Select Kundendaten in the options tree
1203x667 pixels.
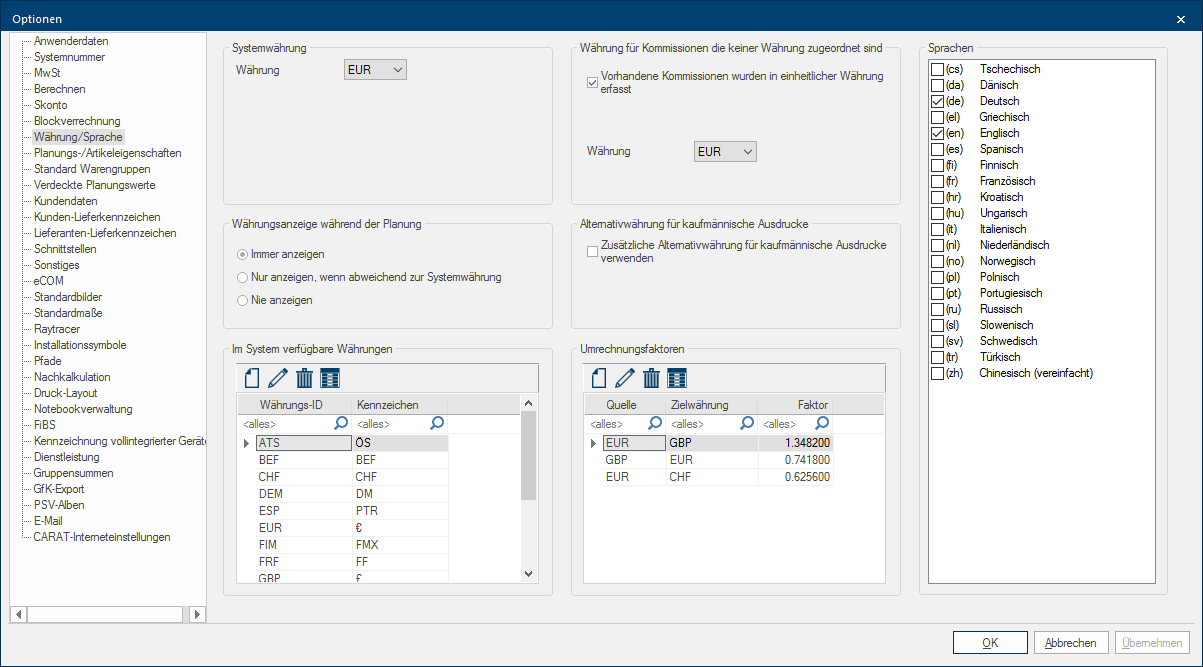coord(65,201)
